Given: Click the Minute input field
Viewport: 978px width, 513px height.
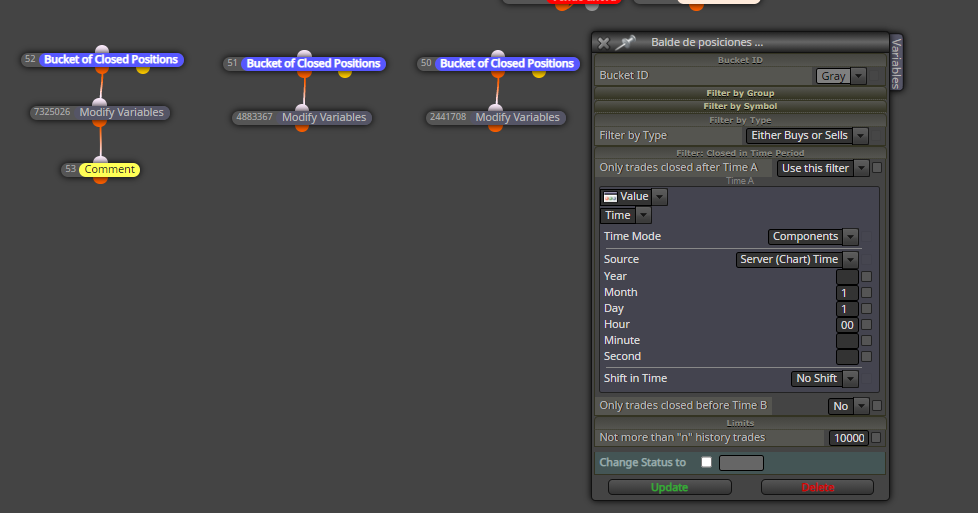Looking at the screenshot, I should click(x=847, y=341).
